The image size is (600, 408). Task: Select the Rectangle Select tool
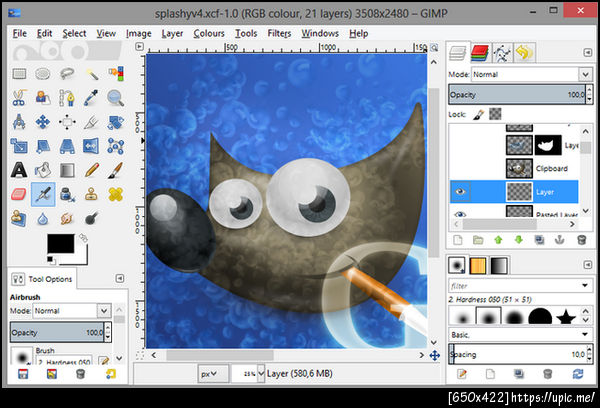click(19, 73)
